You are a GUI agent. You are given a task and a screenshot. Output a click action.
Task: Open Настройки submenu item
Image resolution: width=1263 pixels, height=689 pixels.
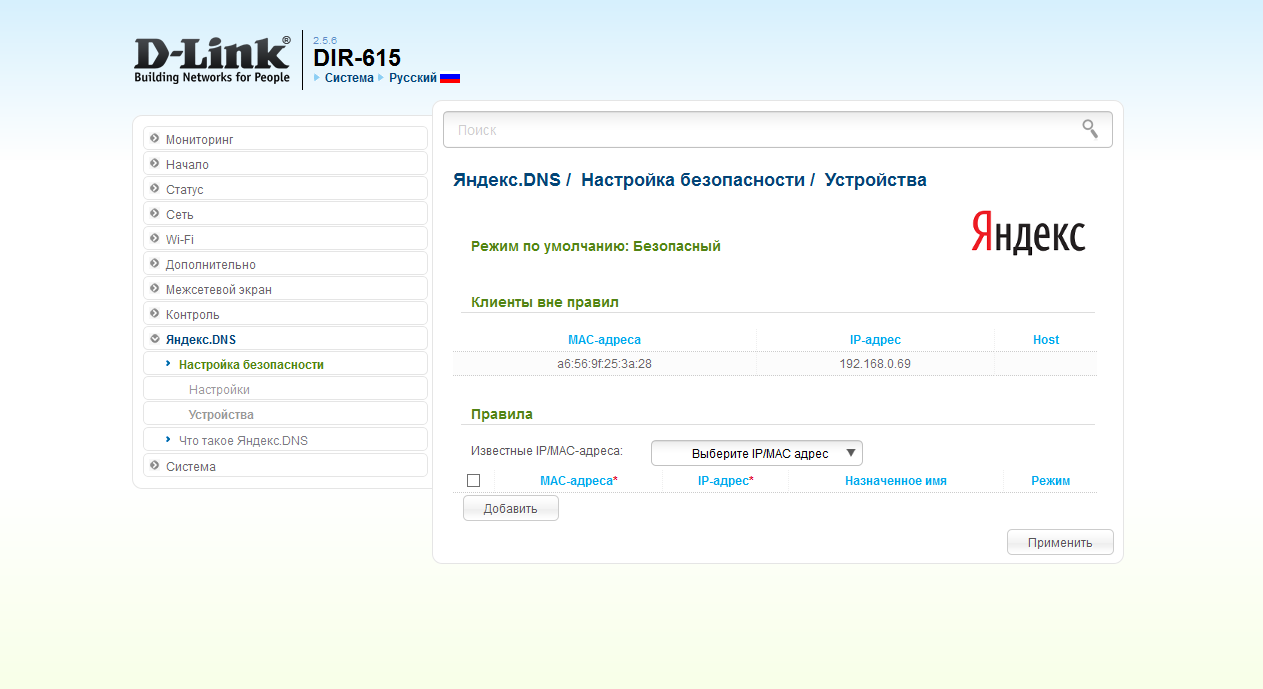286,389
